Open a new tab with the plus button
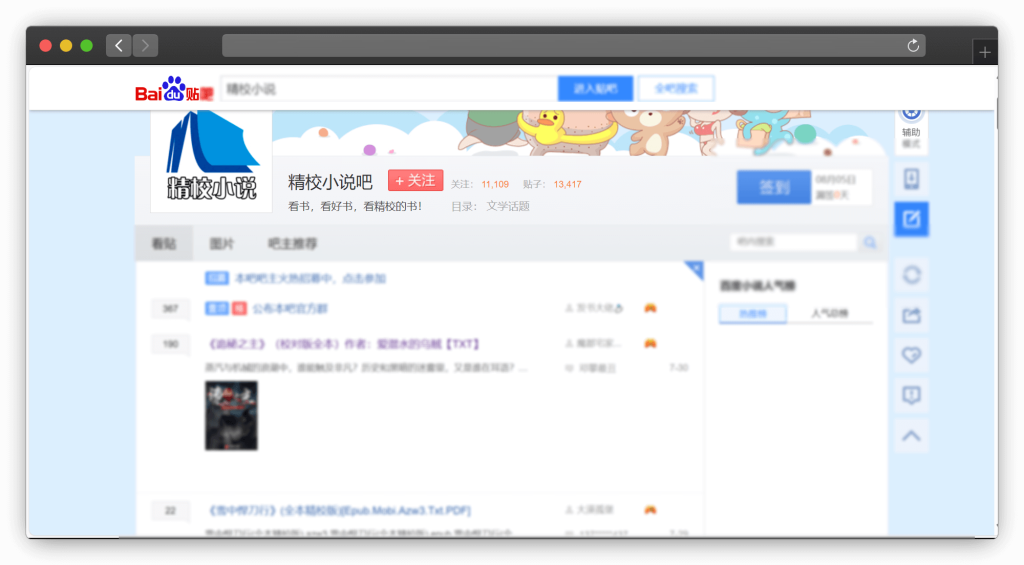Screen dimensions: 1024x565 984,52
